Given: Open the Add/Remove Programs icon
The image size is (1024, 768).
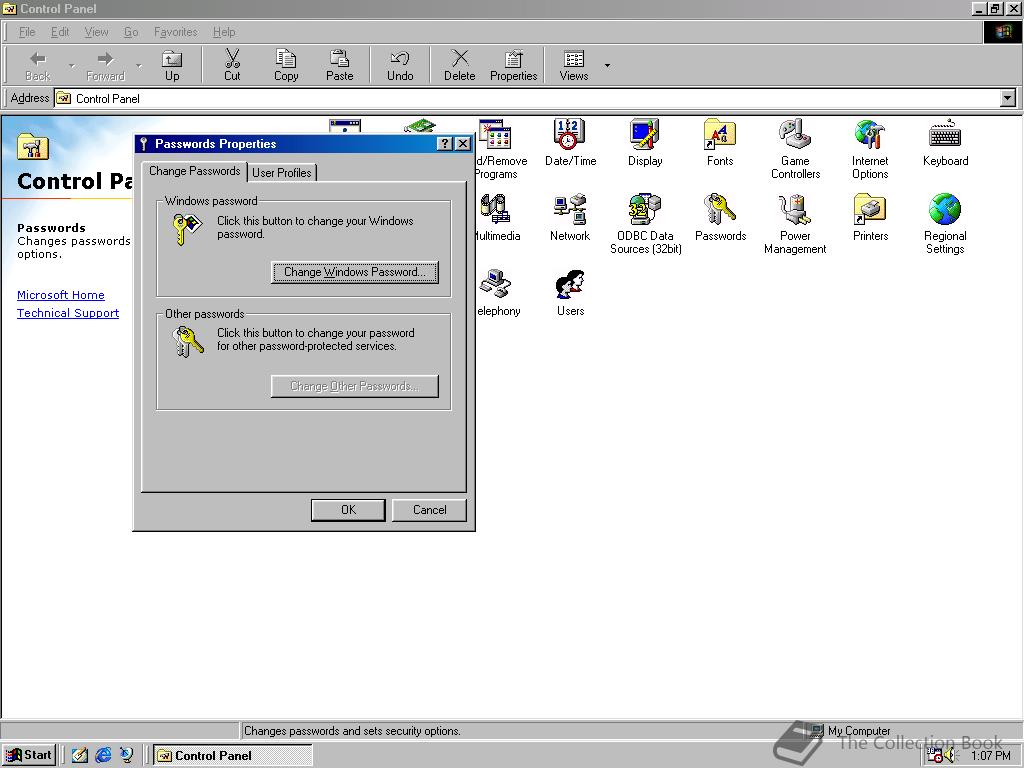Looking at the screenshot, I should [x=501, y=149].
